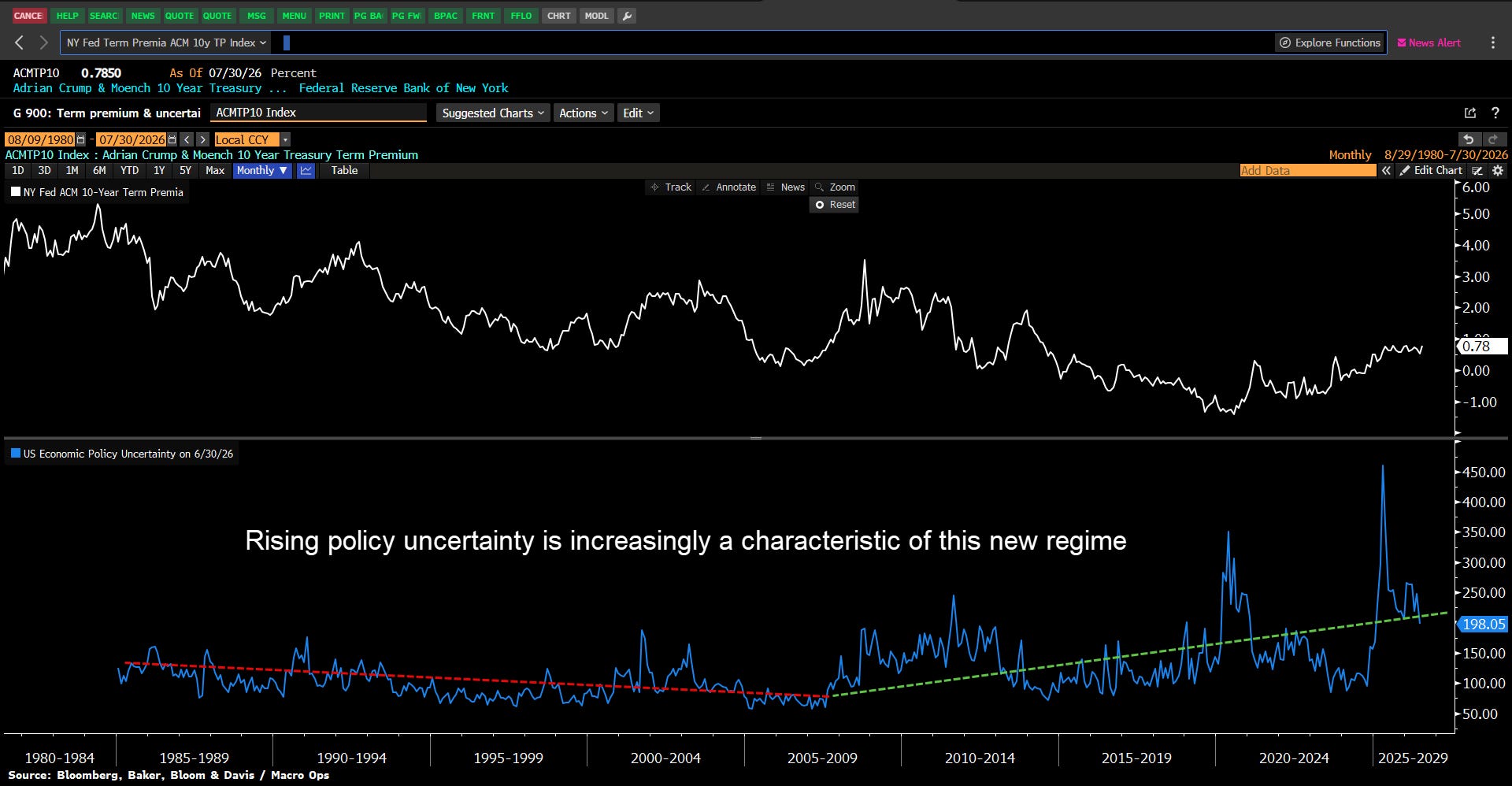The image size is (1512, 786).
Task: Click the MODL key
Action: (597, 16)
